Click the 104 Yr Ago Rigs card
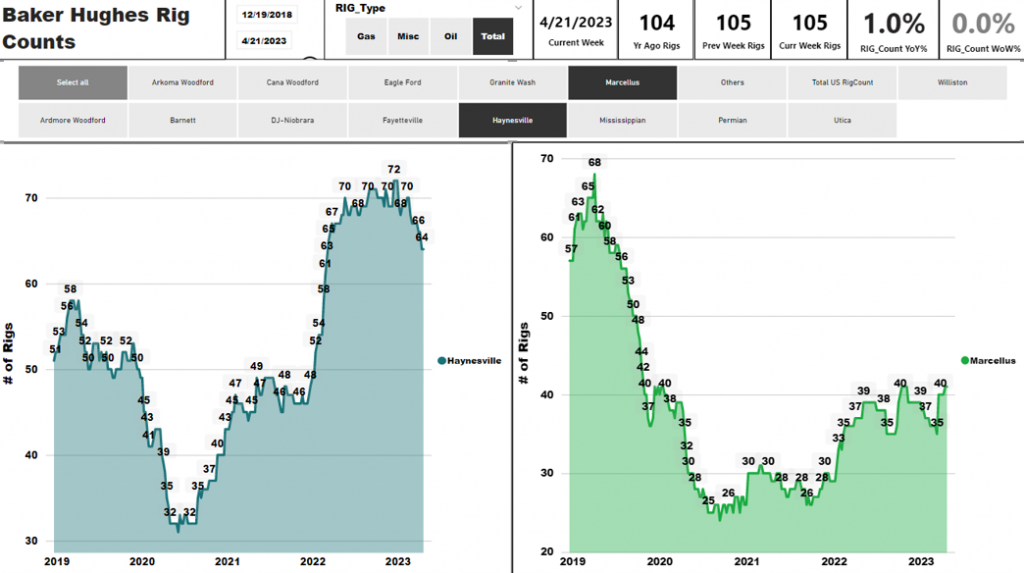 click(x=656, y=30)
